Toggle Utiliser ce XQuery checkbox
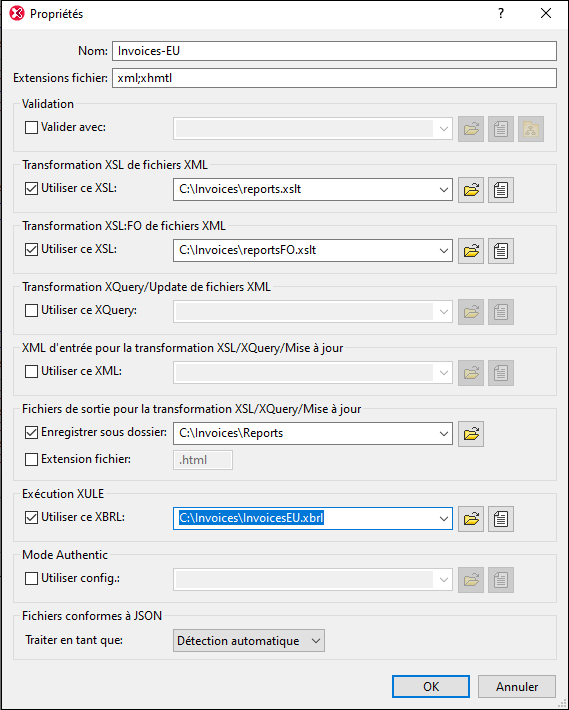This screenshot has width=569, height=710. pyautogui.click(x=31, y=311)
